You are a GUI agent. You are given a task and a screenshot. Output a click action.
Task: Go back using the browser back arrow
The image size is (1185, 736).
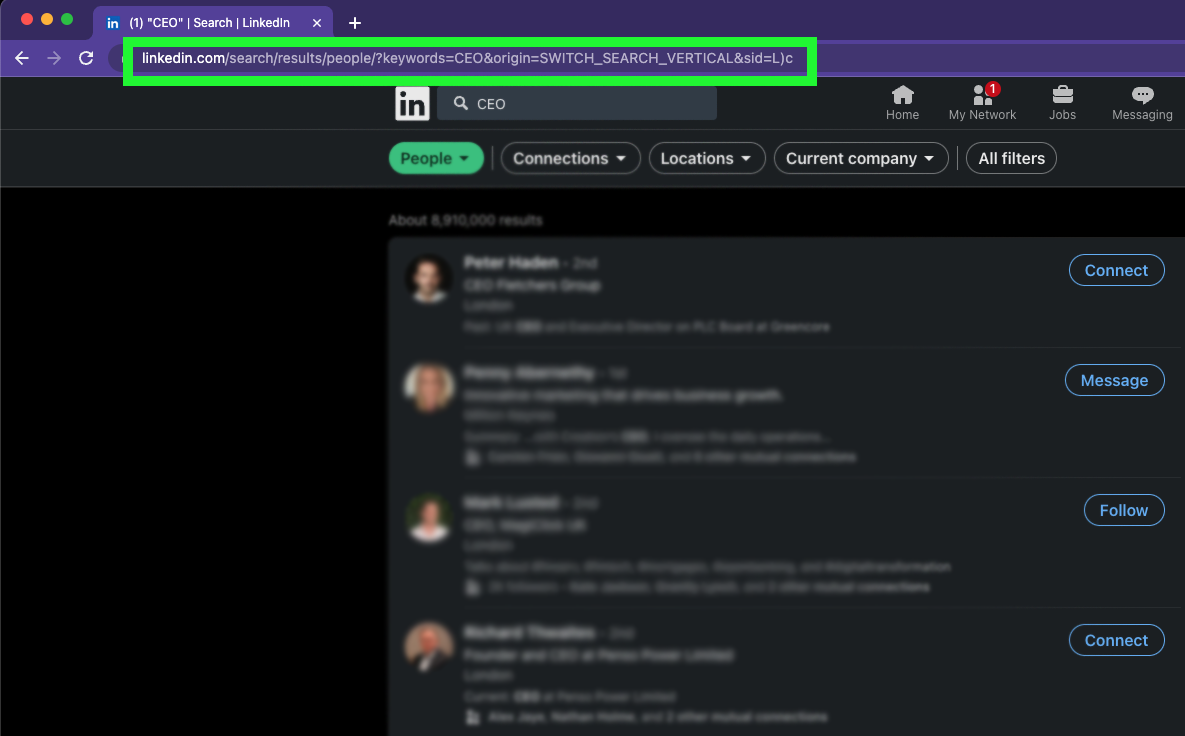(x=22, y=58)
